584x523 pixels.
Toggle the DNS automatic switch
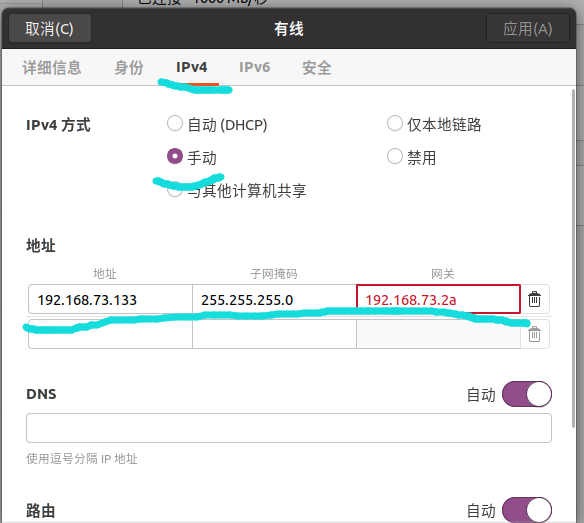pyautogui.click(x=527, y=394)
